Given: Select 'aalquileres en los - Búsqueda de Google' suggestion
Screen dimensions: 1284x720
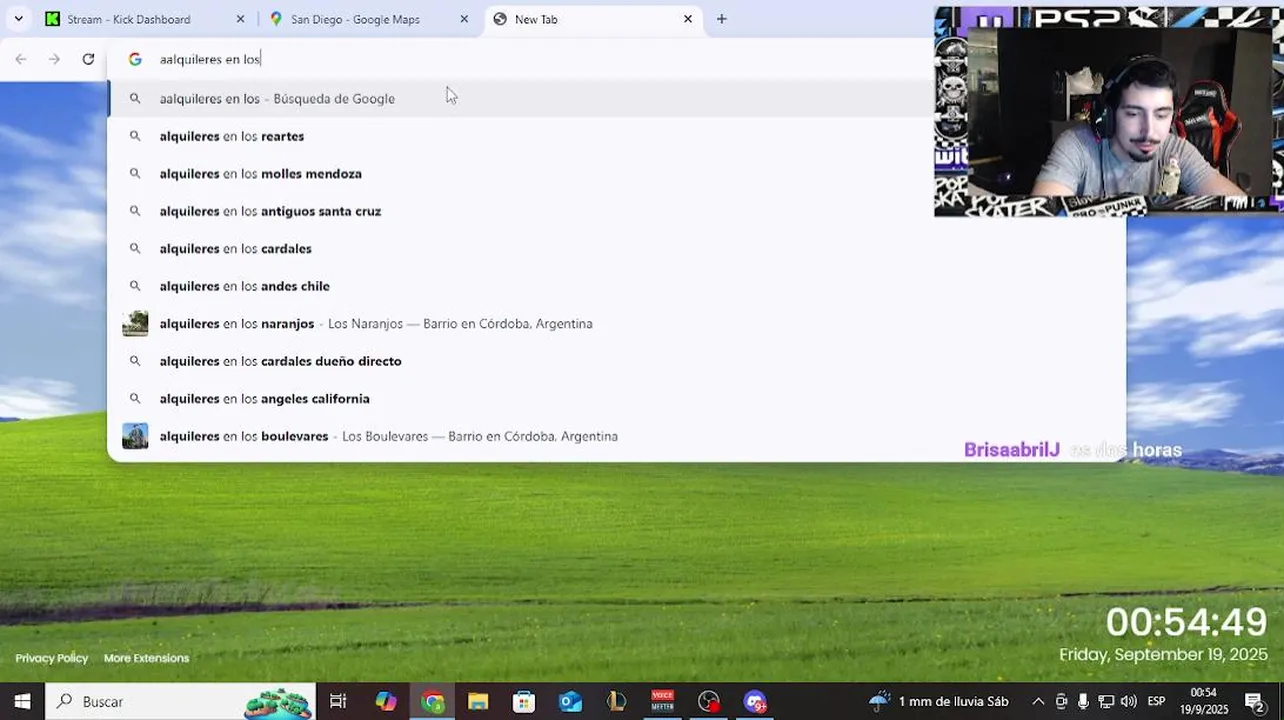Looking at the screenshot, I should 520,98.
